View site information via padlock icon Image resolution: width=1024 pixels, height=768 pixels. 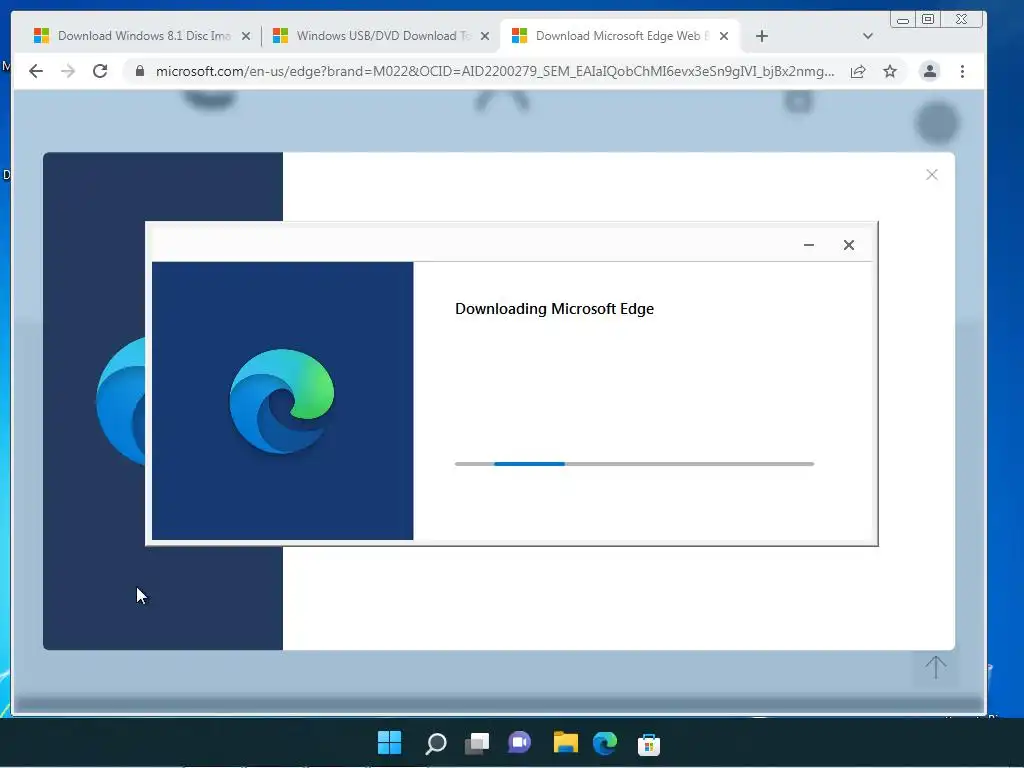coord(139,71)
